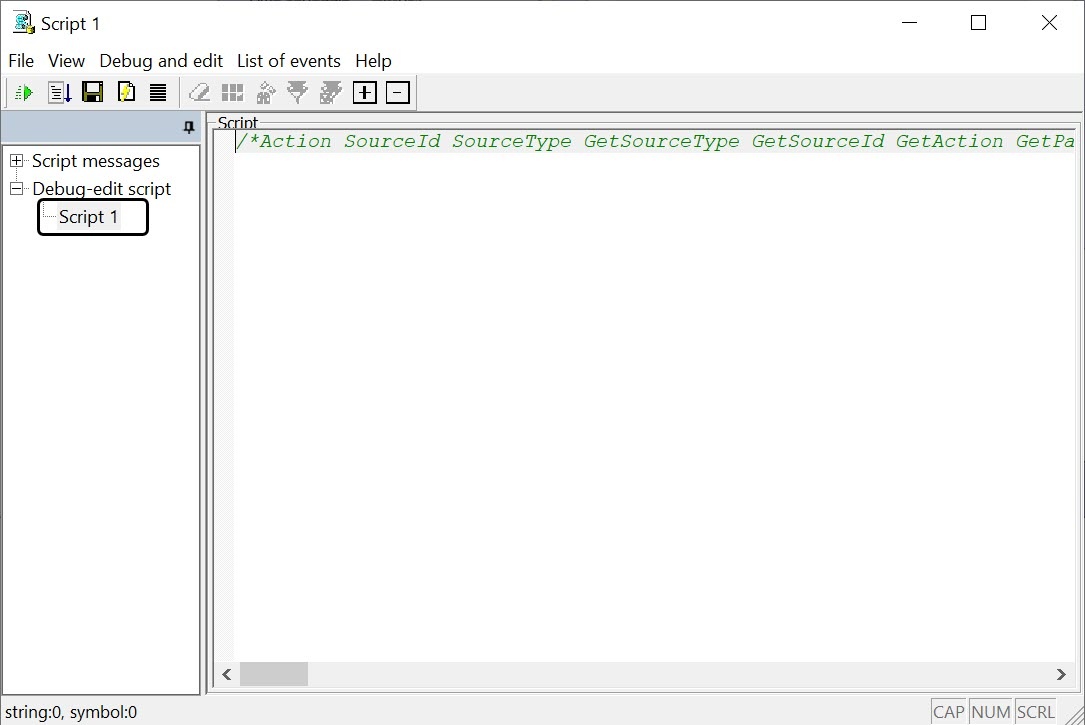The image size is (1085, 725).
Task: Open the Help menu
Action: tap(373, 61)
